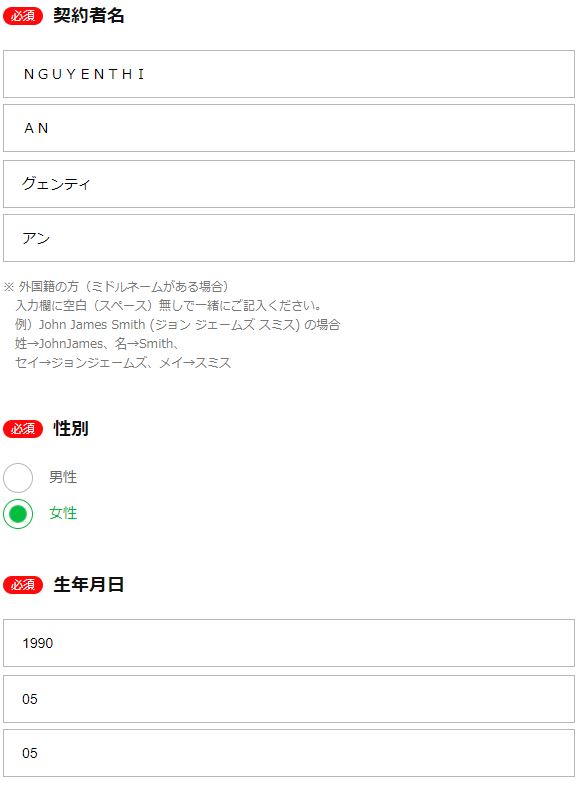Open the birth month field below 1990

(289, 699)
